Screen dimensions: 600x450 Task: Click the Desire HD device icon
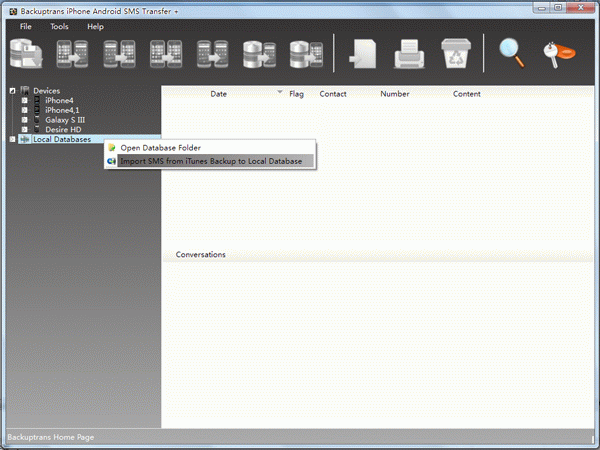[x=37, y=129]
